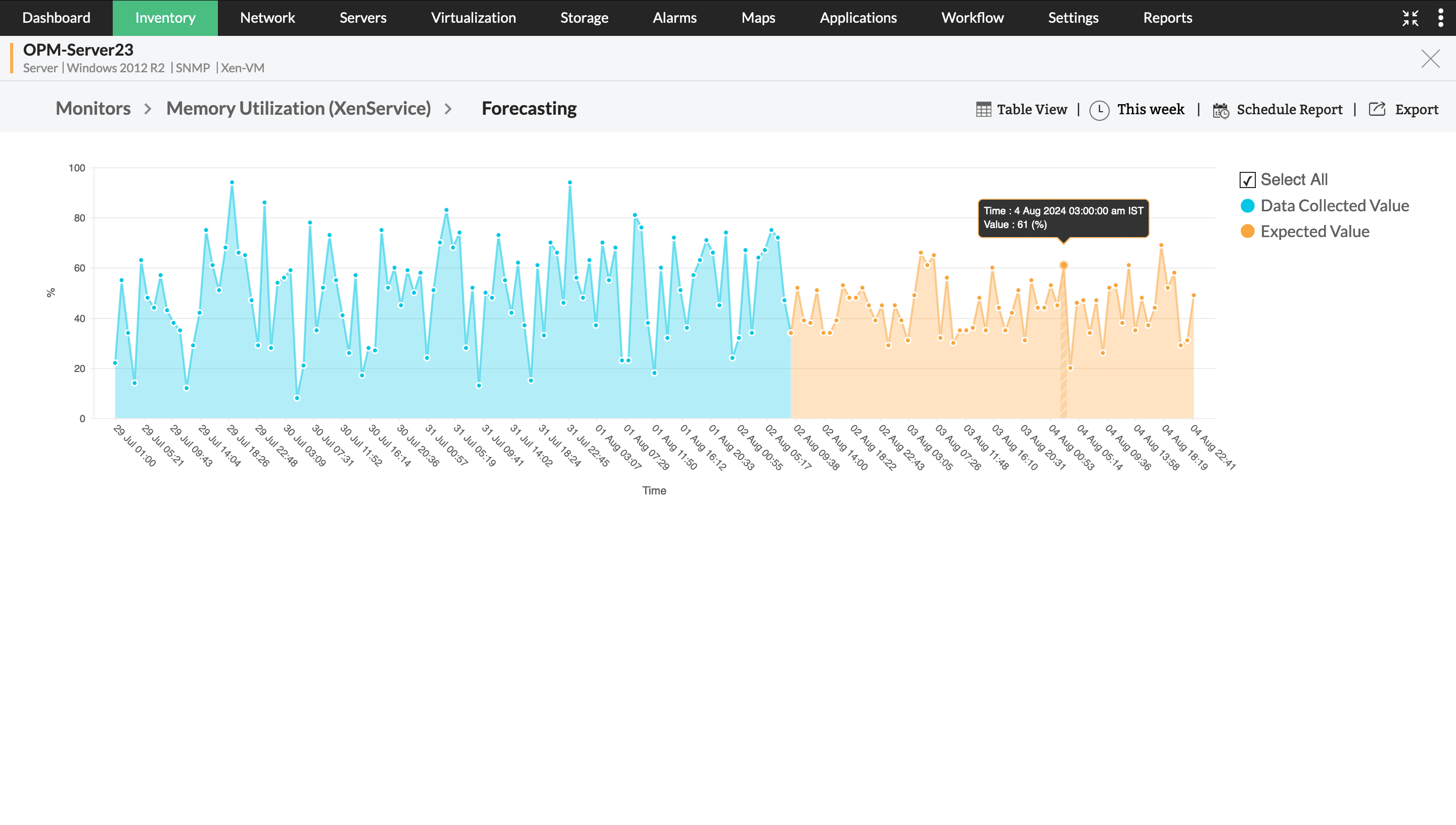Click the orange Expected Value color dot
The height and width of the screenshot is (825, 1456).
point(1247,231)
